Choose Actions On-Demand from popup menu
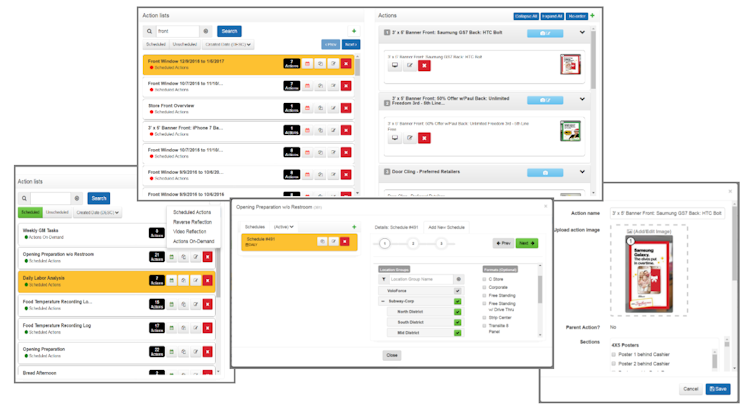 point(194,241)
